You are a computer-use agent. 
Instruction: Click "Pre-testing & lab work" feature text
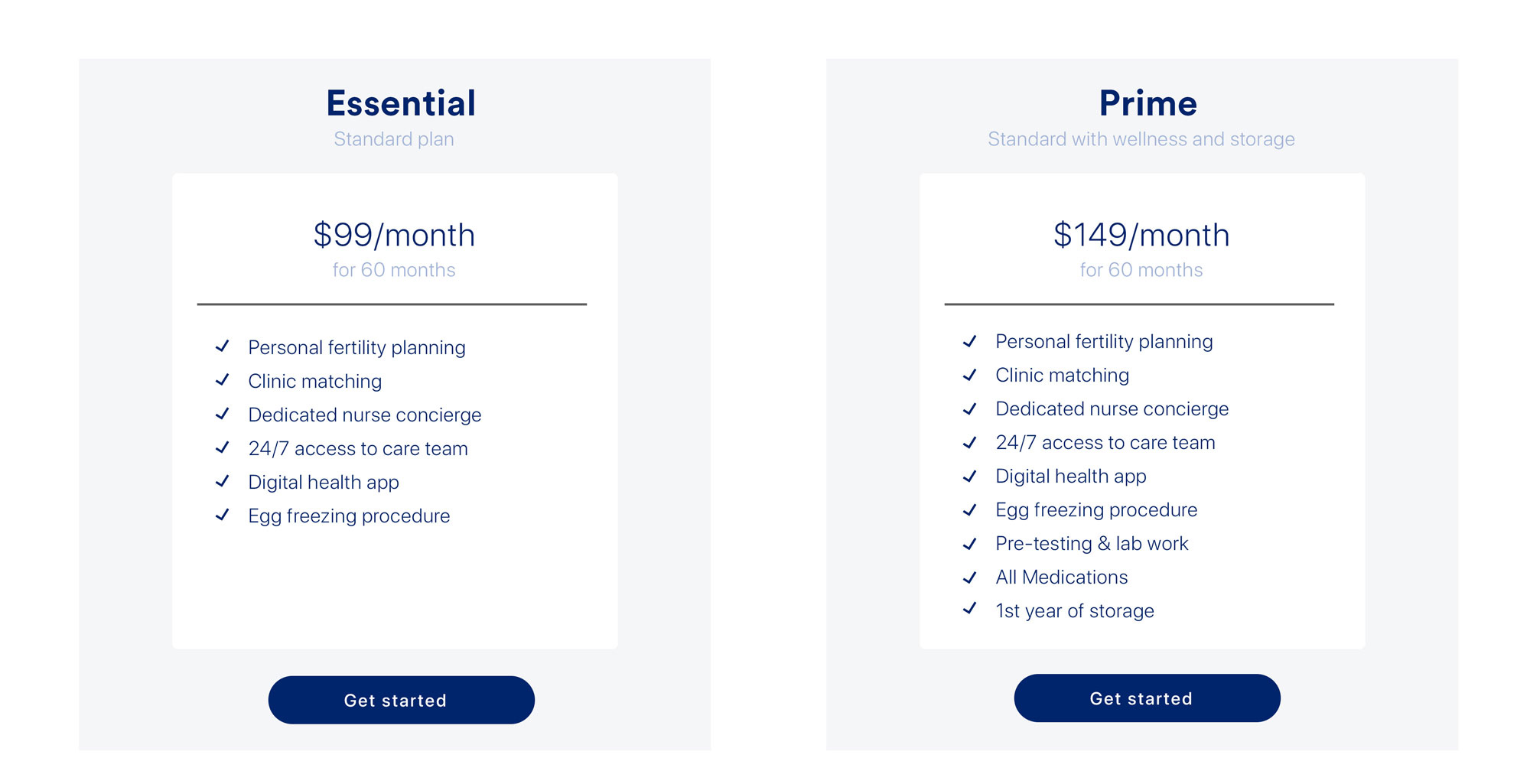[1091, 544]
